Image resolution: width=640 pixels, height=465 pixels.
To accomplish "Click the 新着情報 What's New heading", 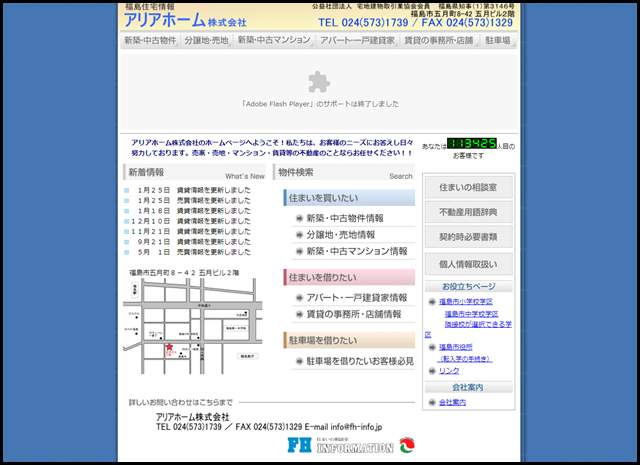I will coord(195,172).
